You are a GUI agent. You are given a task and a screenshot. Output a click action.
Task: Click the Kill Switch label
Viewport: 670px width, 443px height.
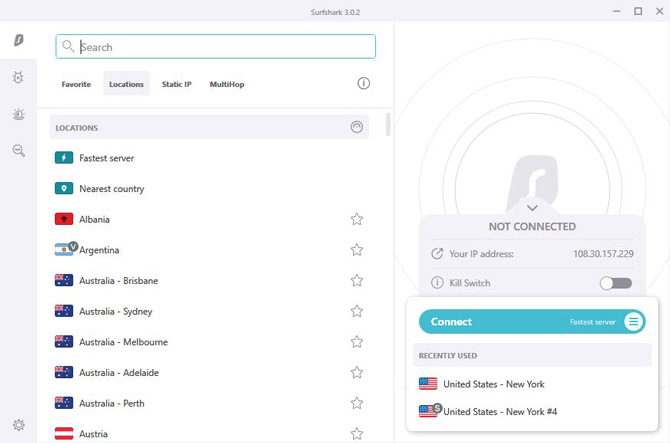click(x=470, y=283)
